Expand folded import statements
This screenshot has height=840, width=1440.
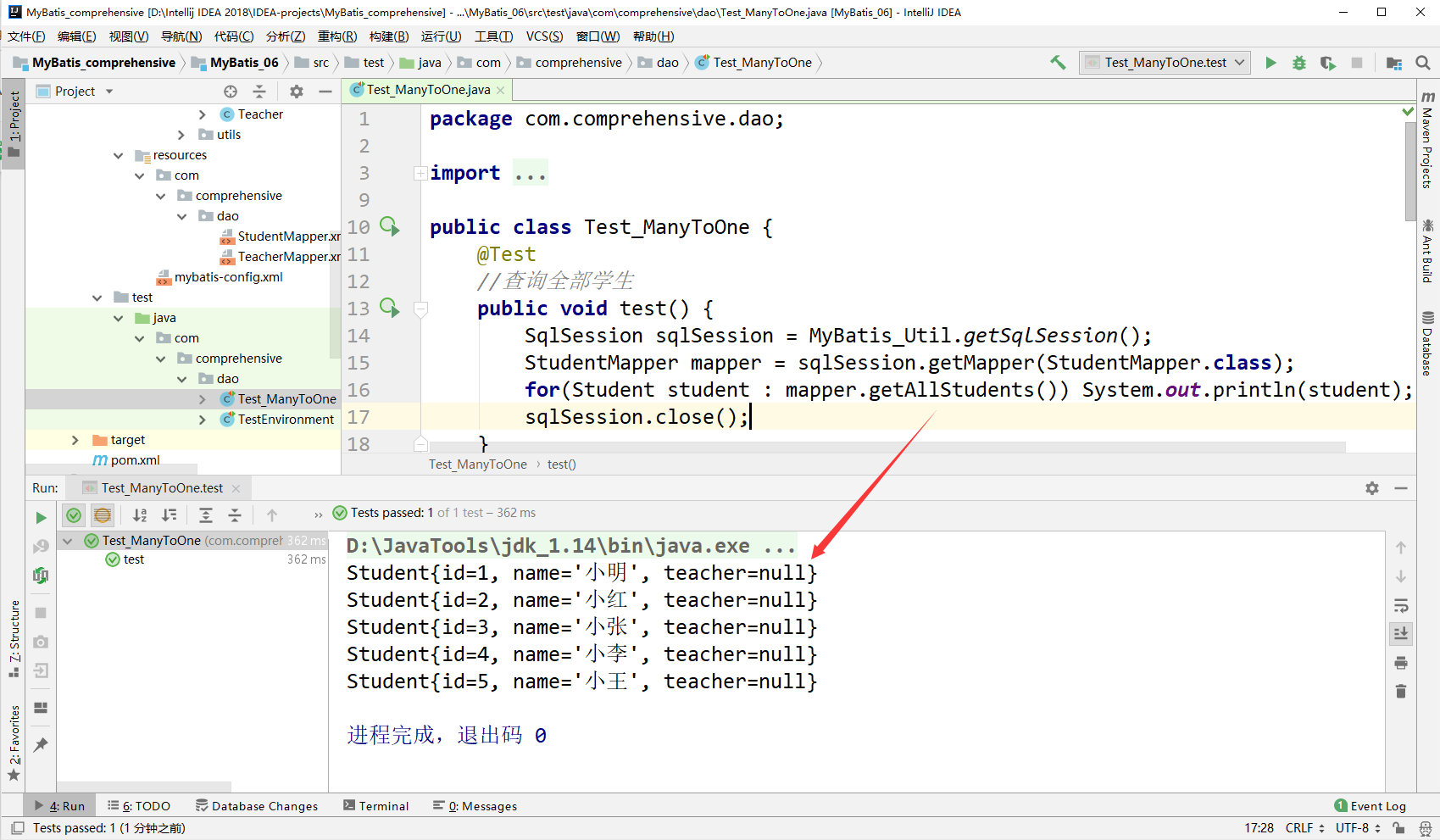420,174
